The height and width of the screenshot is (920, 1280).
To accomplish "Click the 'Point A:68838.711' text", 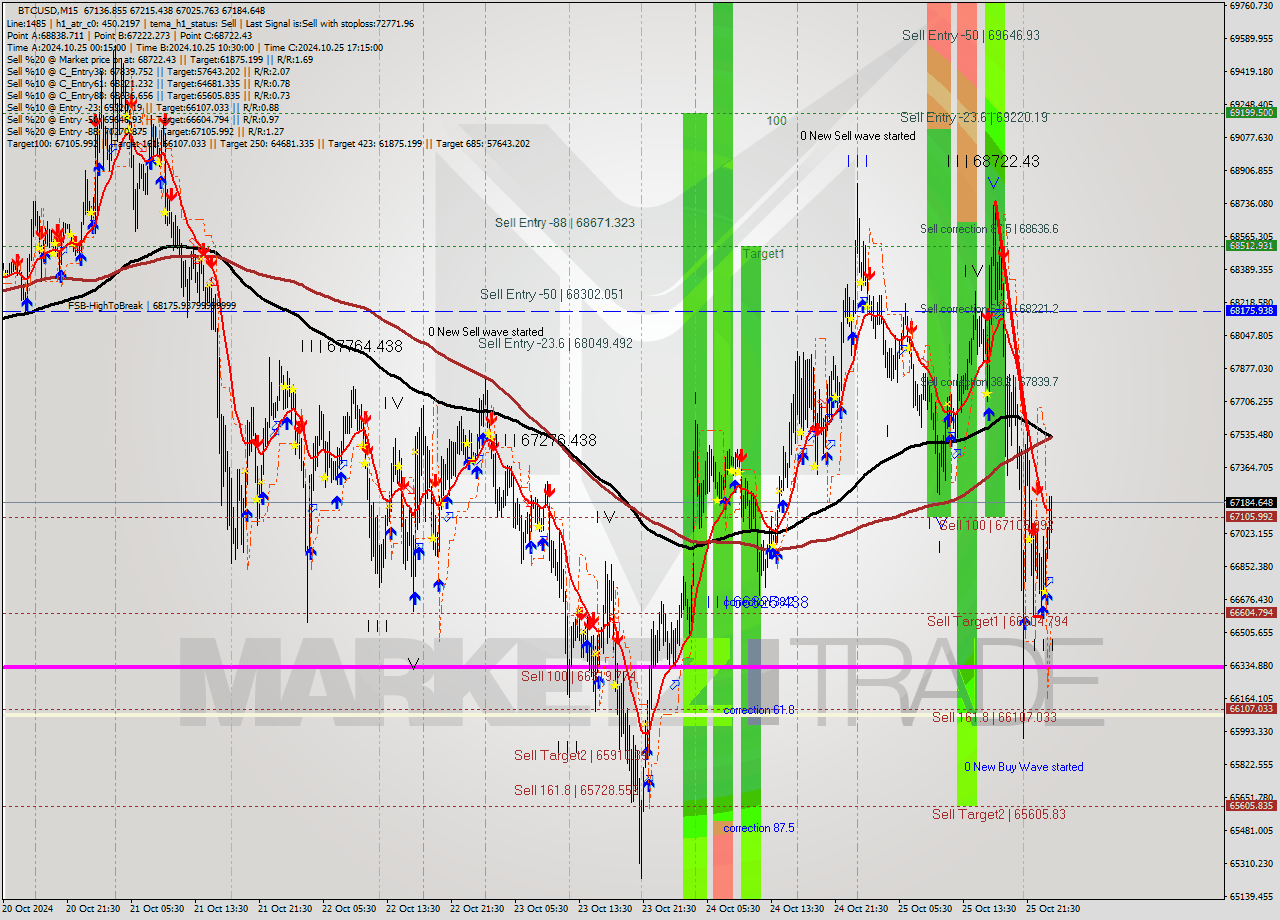I will coord(44,35).
